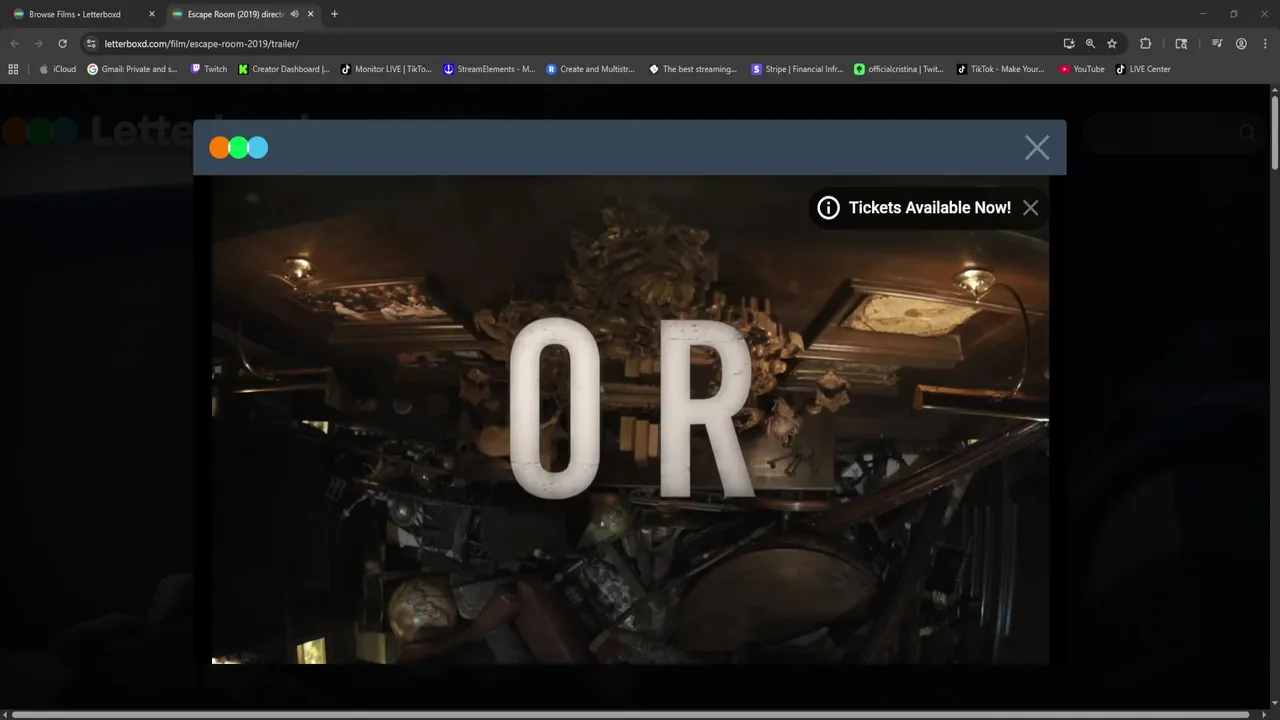Viewport: 1280px width, 720px height.
Task: Reload the current page
Action: tap(62, 44)
